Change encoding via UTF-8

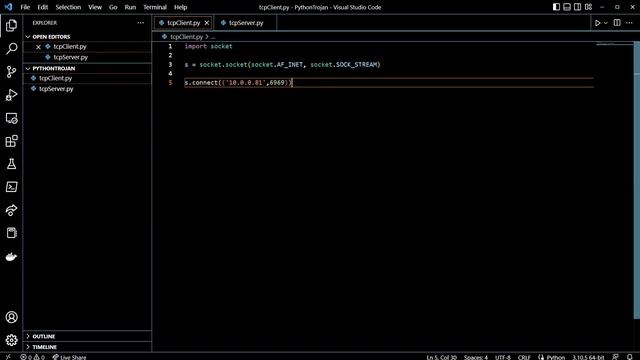(x=503, y=357)
